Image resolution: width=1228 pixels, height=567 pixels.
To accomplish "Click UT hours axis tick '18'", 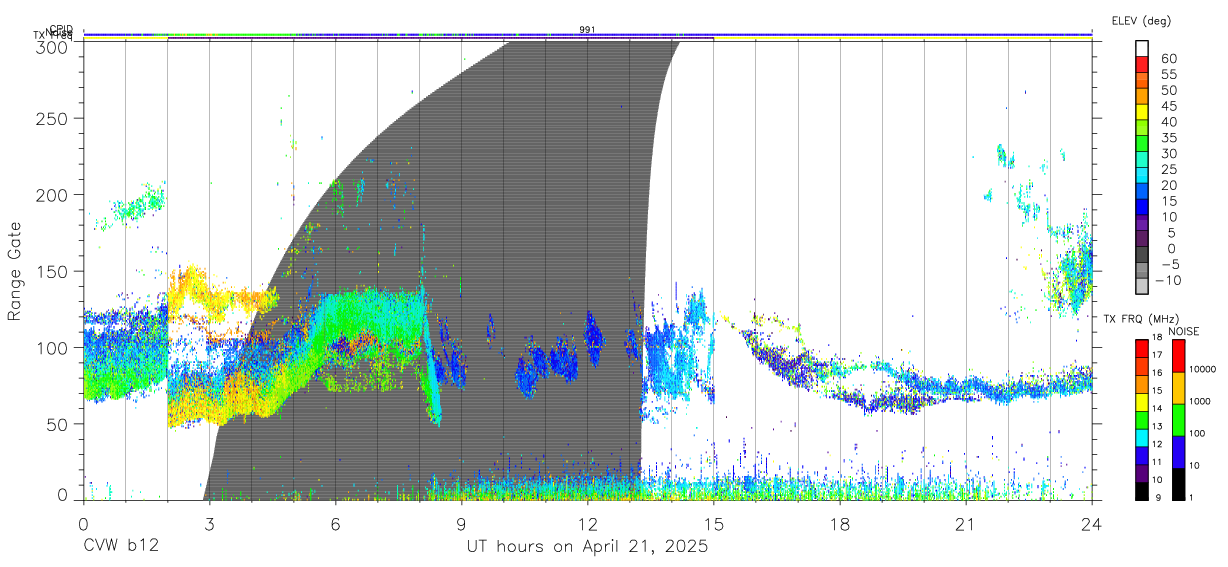I will point(839,524).
